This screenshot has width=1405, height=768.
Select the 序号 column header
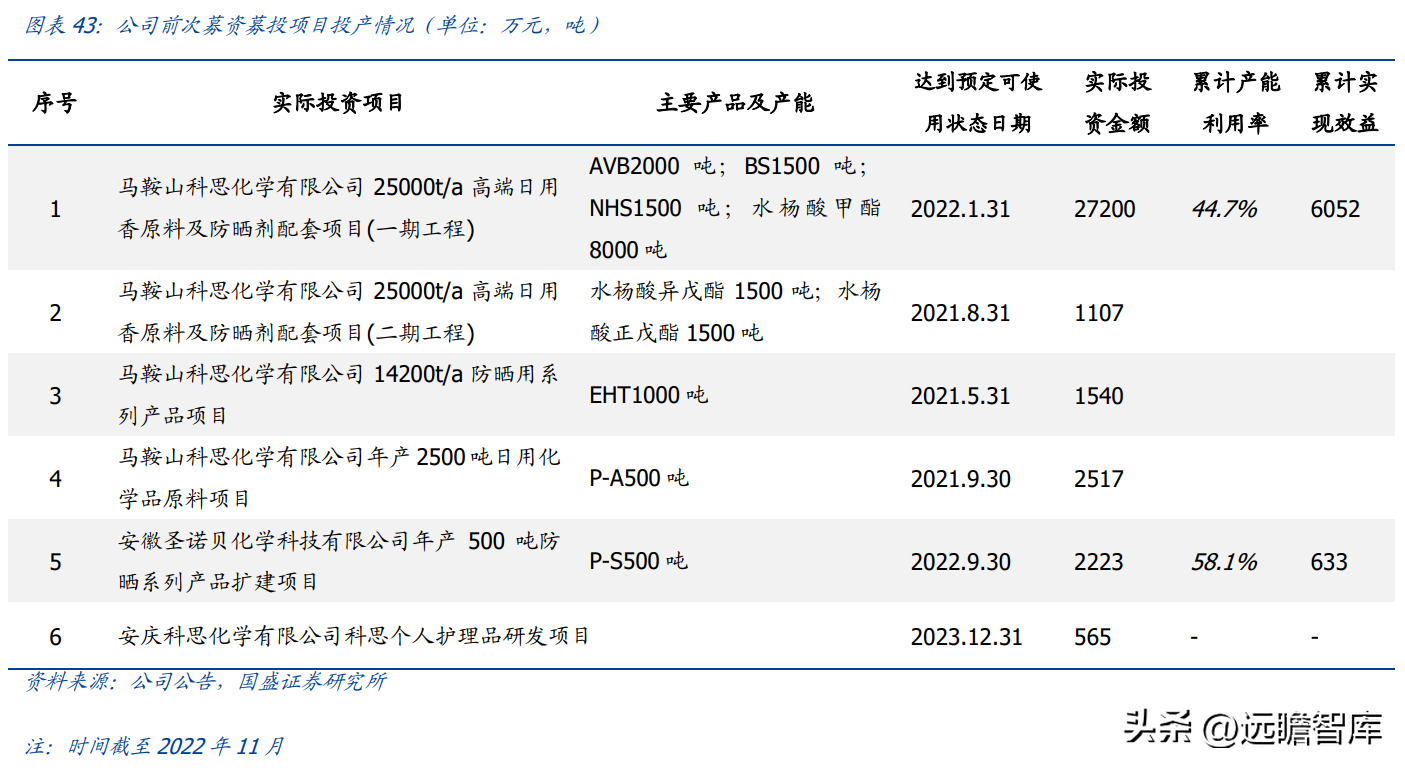tap(54, 102)
